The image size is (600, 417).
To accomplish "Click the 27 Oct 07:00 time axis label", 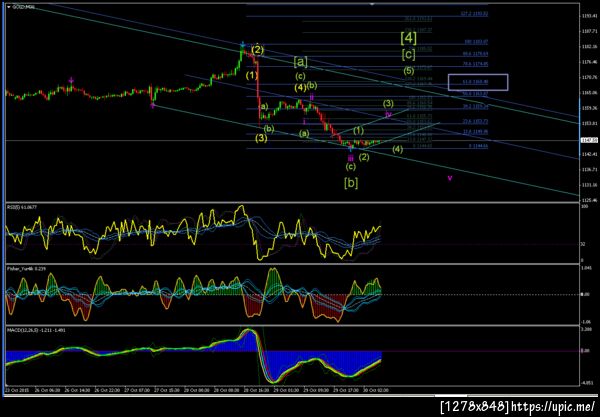I will pos(139,391).
